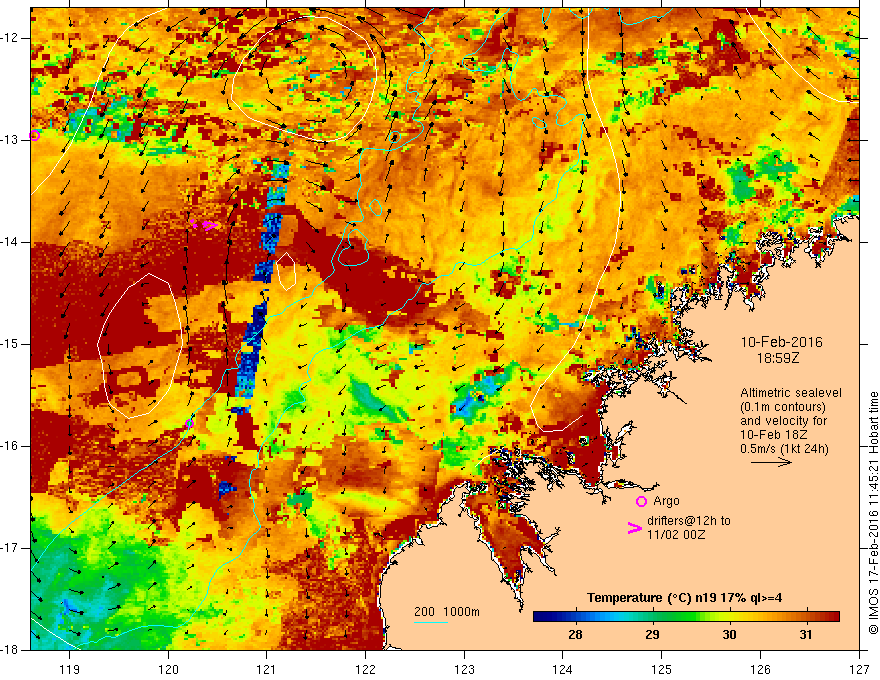Click latitude axis label "-18"
The width and height of the screenshot is (880, 680).
(11, 650)
